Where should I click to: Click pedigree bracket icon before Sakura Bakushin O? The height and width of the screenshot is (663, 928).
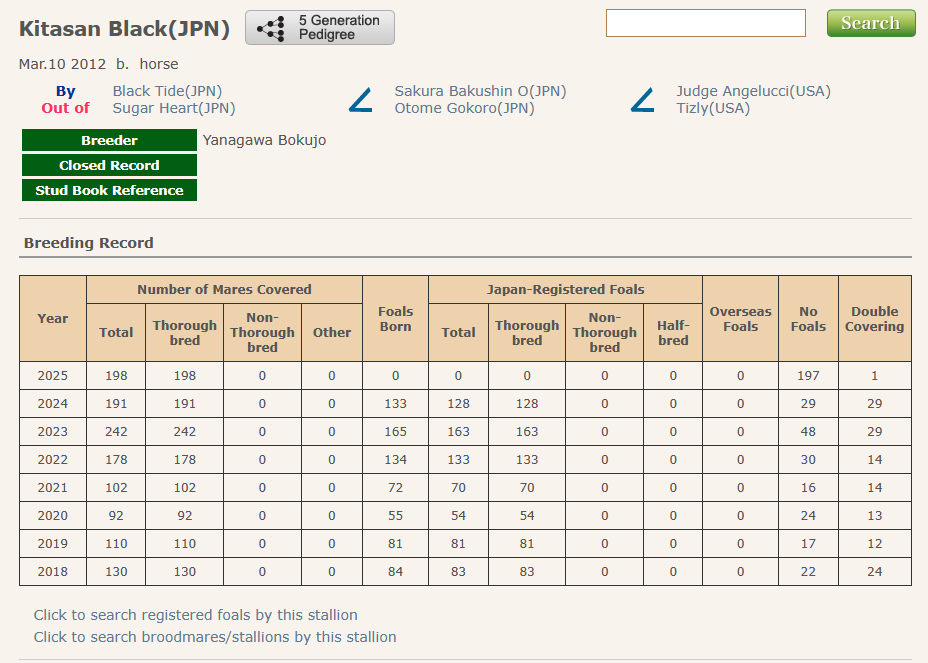[360, 100]
